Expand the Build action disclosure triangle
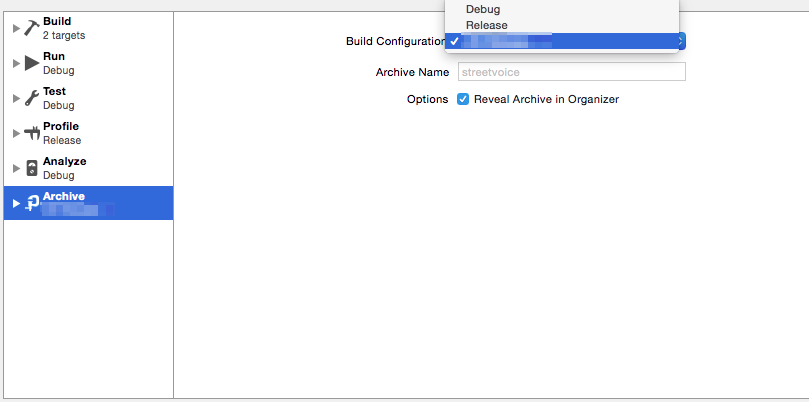This screenshot has width=809, height=402. [16, 28]
